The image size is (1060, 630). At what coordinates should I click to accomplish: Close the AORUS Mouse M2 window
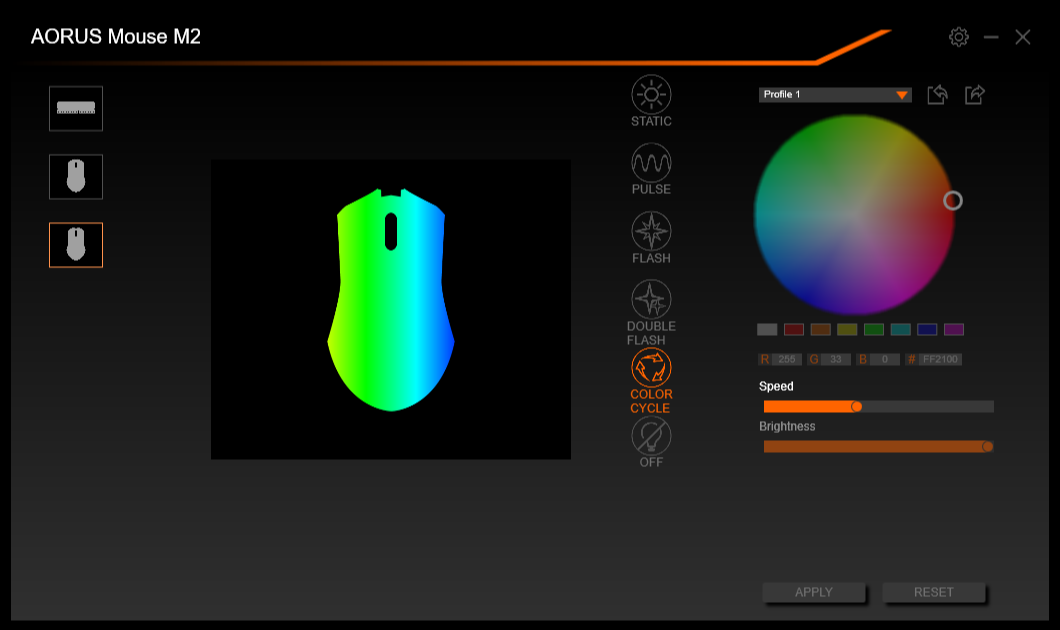[x=1023, y=37]
